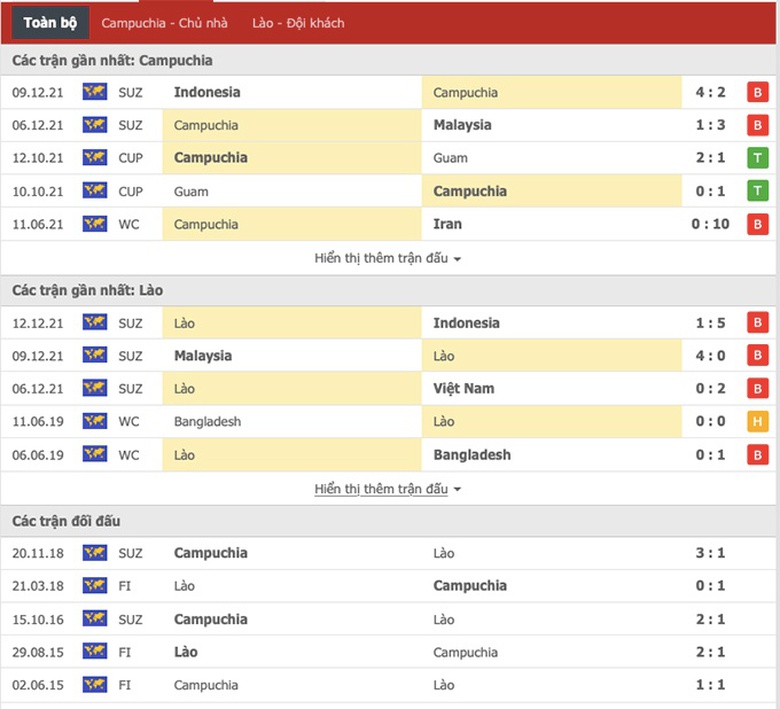Click Guam home team in 10.10.21 match
The width and height of the screenshot is (780, 709).
click(191, 191)
